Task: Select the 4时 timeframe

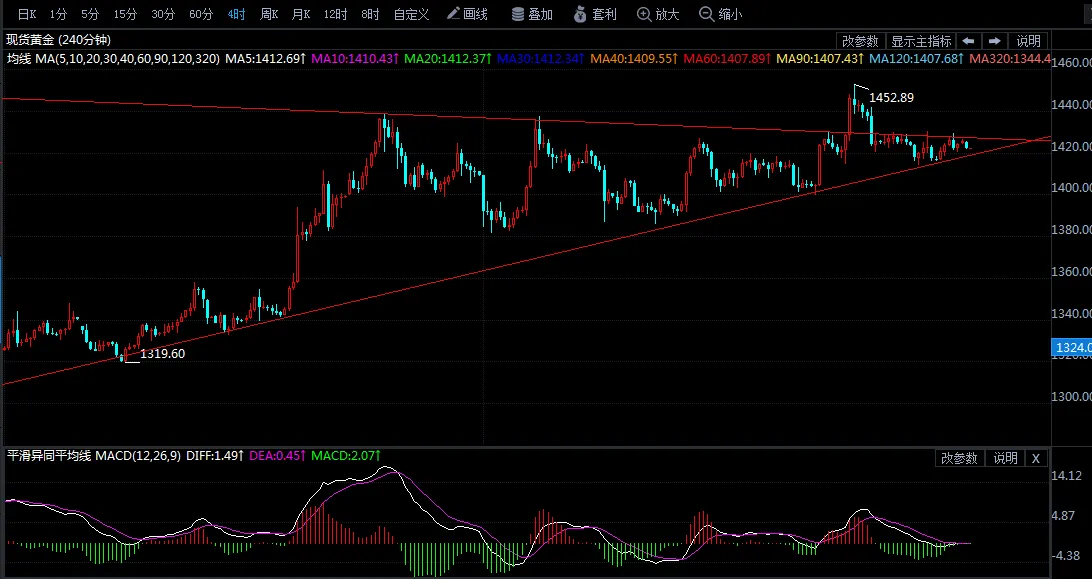Action: coord(236,14)
